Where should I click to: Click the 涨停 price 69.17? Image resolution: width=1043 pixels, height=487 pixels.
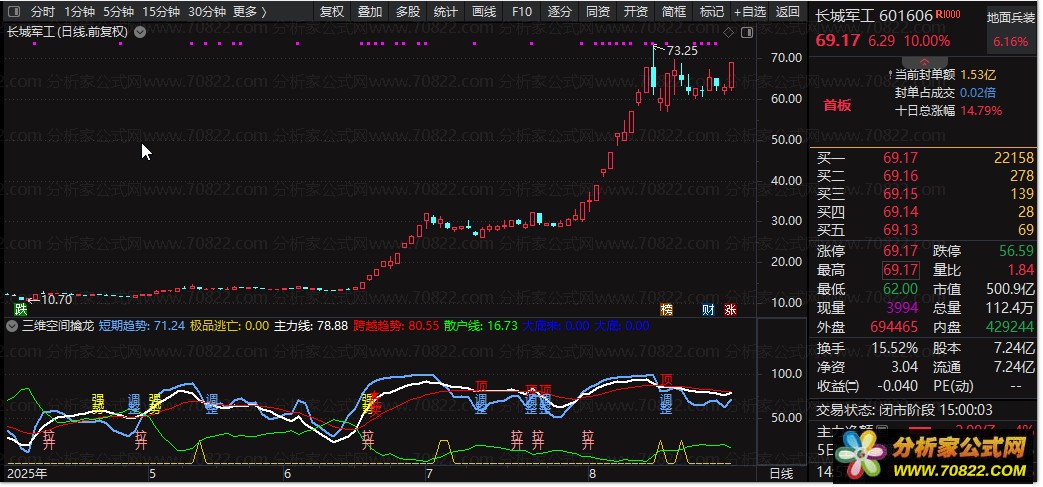point(901,251)
